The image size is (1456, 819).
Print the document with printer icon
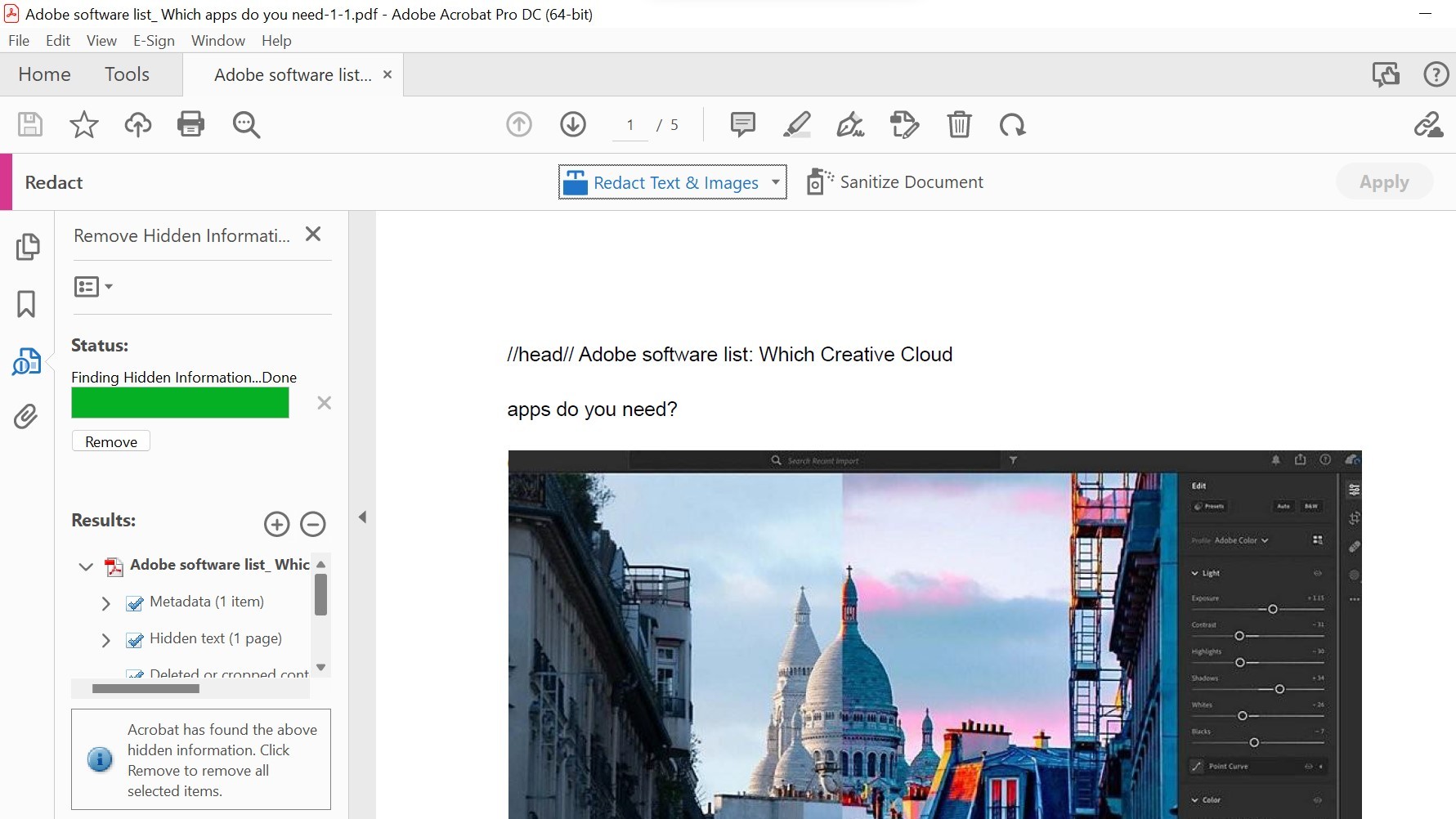[x=191, y=124]
